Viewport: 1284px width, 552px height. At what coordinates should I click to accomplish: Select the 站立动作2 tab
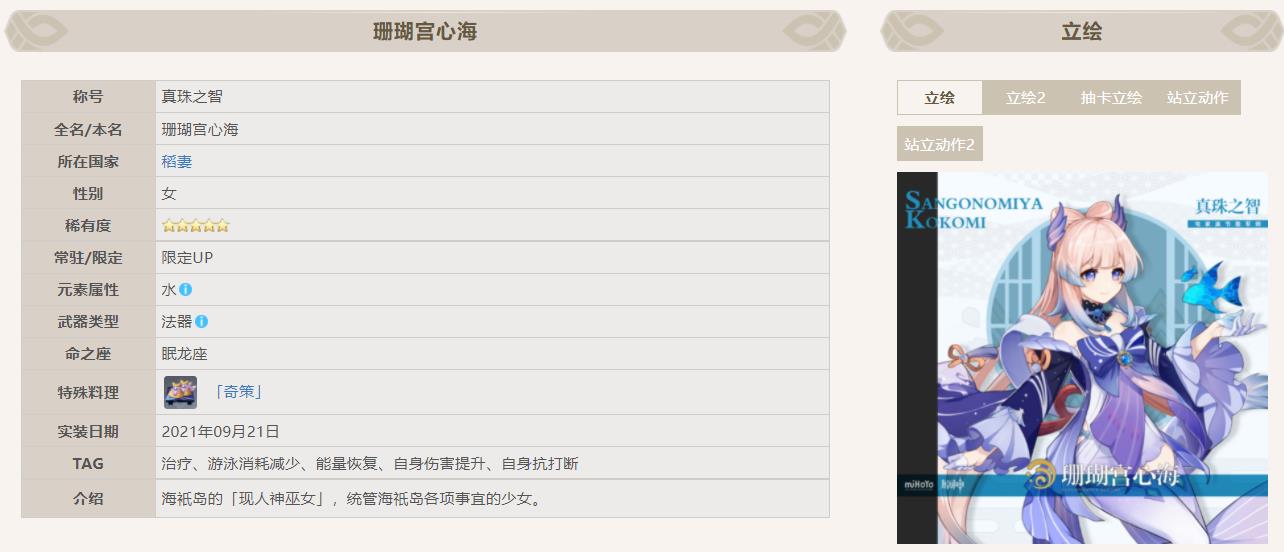(x=939, y=144)
